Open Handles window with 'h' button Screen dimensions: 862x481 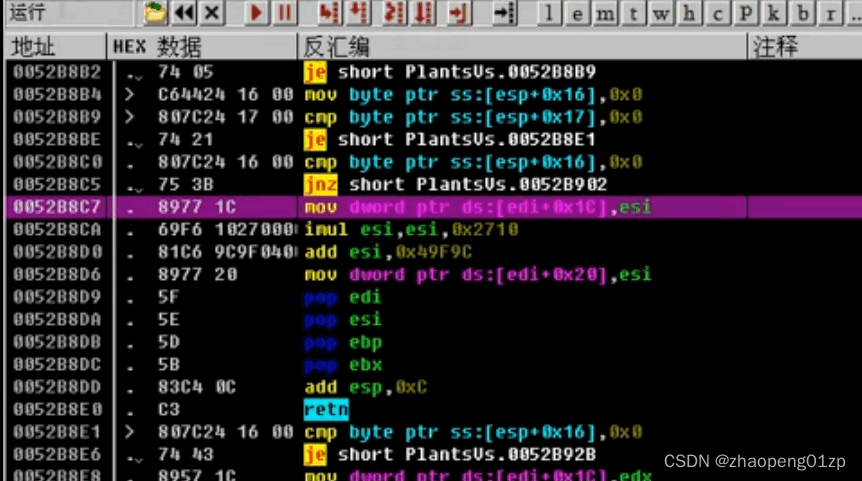pos(689,13)
